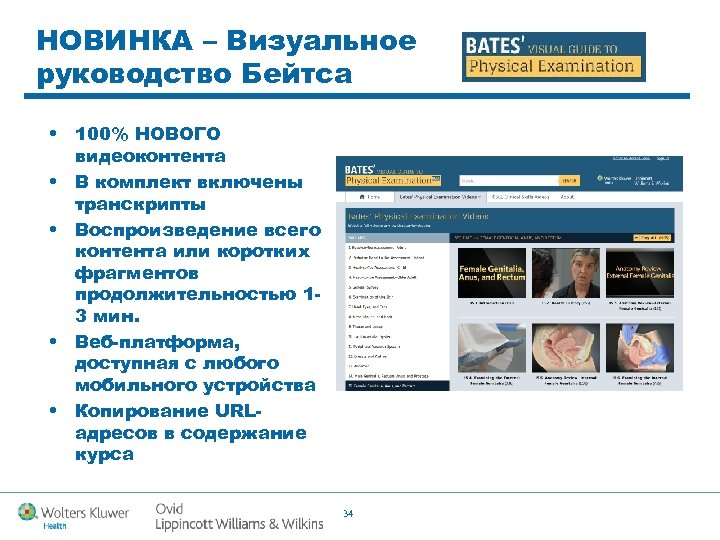This screenshot has width=720, height=540.
Task: Click the Bates' Physical Examination Videos page heading
Action: (418, 216)
